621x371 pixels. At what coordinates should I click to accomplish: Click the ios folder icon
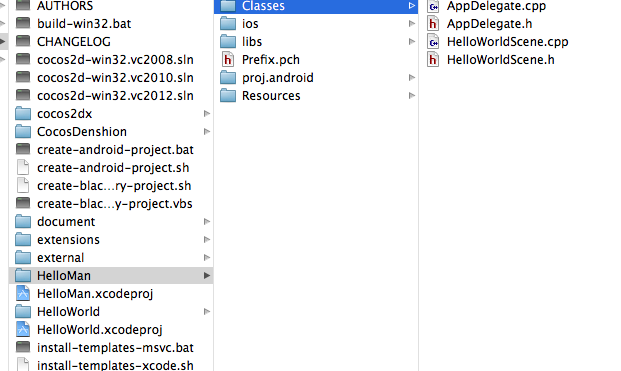228,23
